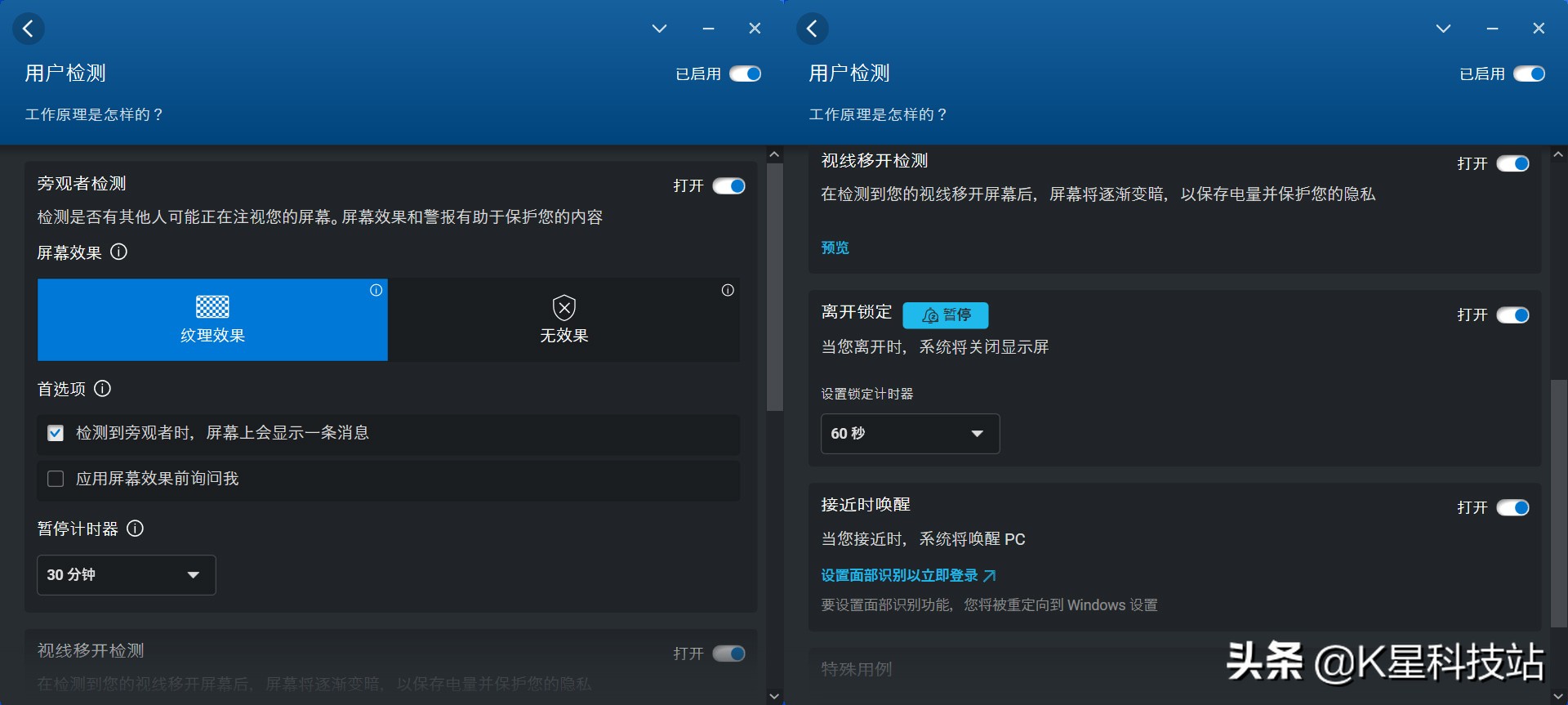The width and height of the screenshot is (1568, 705).
Task: Select 纹理效果 screen effect tile
Action: 212,319
